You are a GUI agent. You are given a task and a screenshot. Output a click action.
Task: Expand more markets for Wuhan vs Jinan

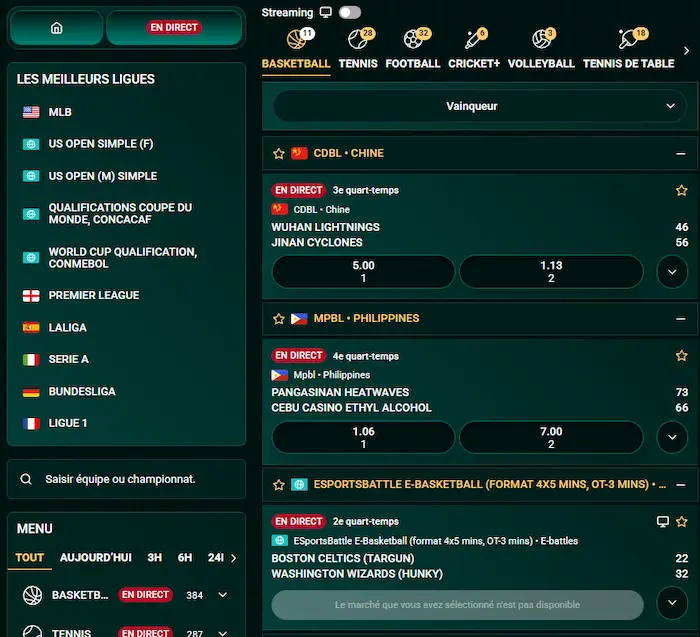[x=672, y=272]
